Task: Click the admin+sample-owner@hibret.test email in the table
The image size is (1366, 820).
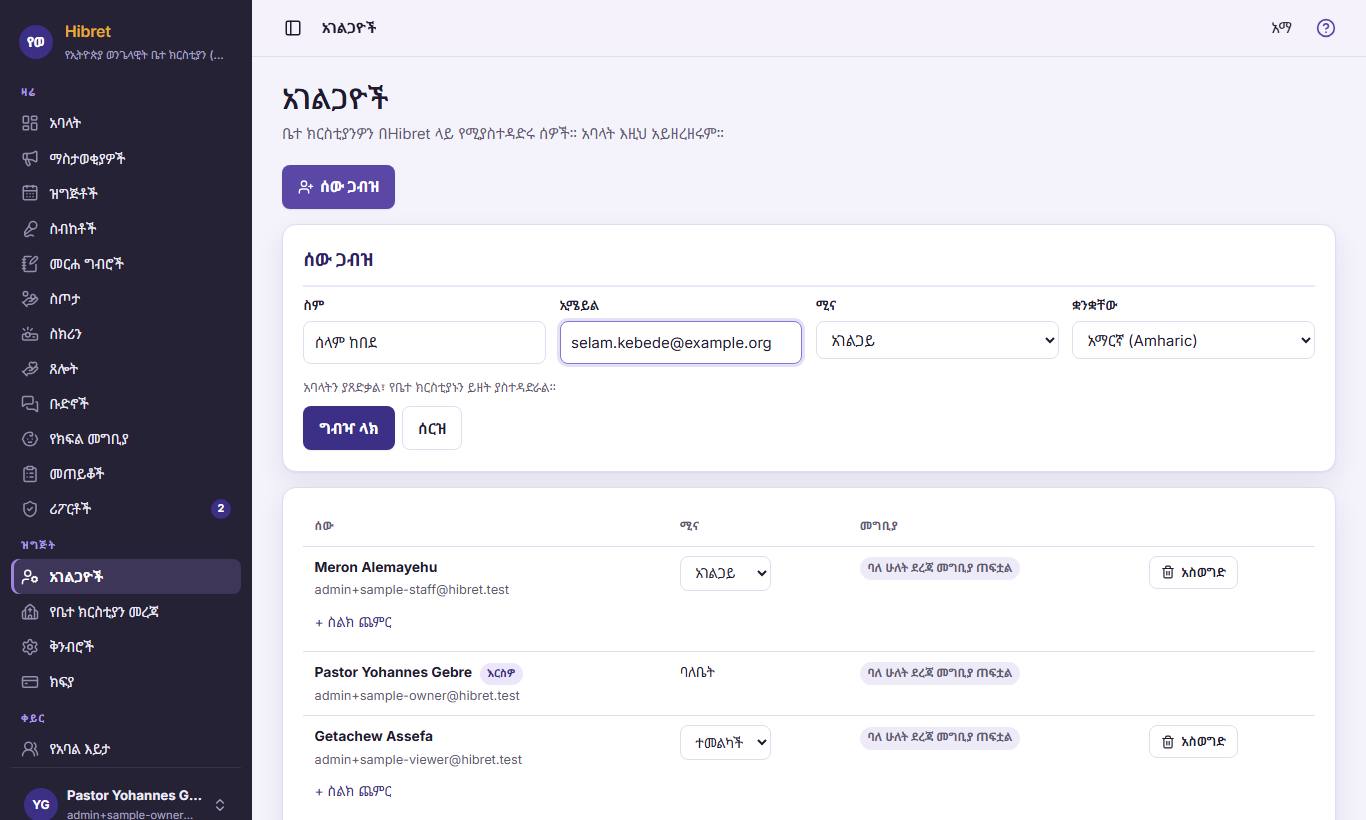Action: coord(417,696)
